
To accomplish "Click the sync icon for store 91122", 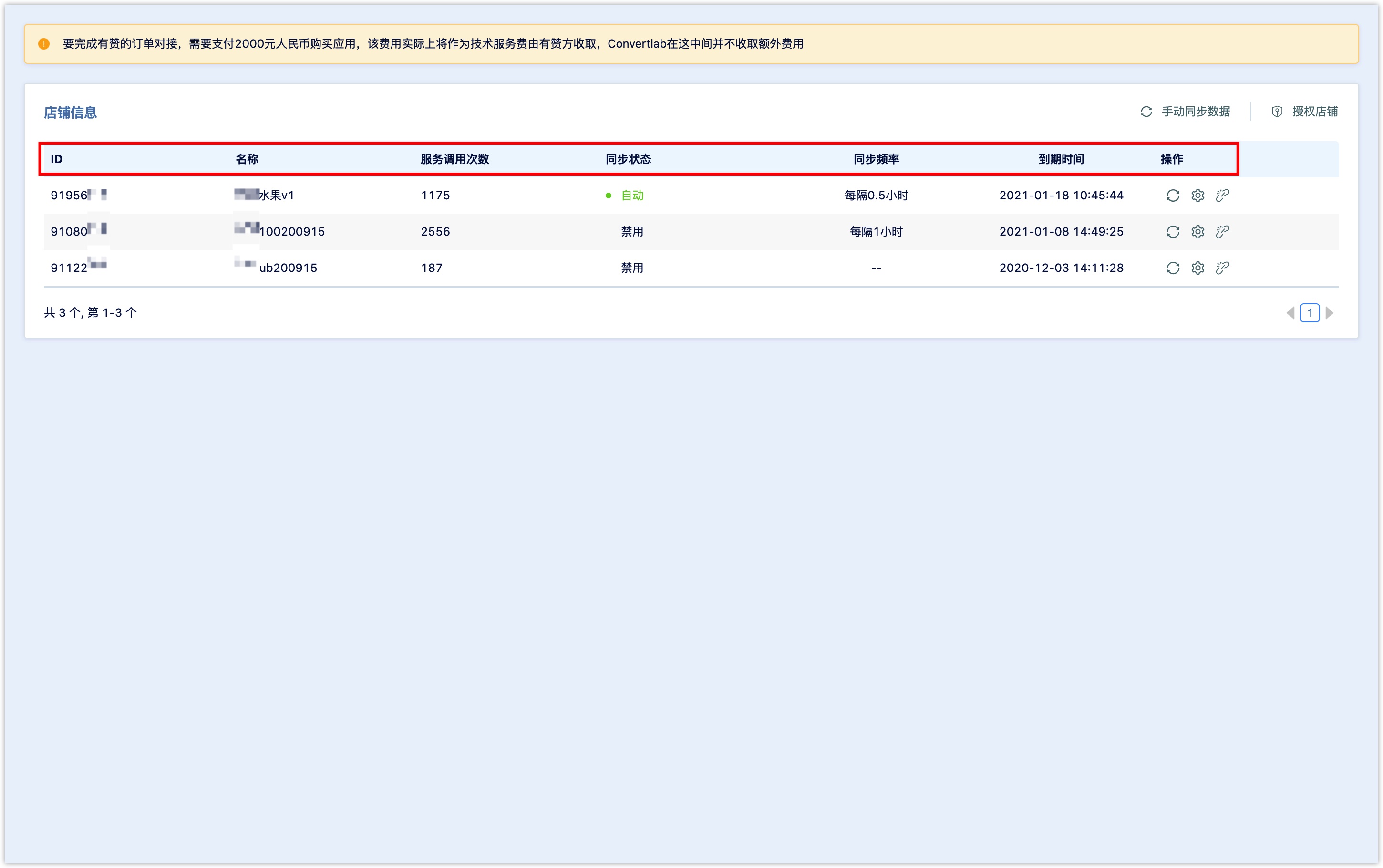I will (1172, 268).
